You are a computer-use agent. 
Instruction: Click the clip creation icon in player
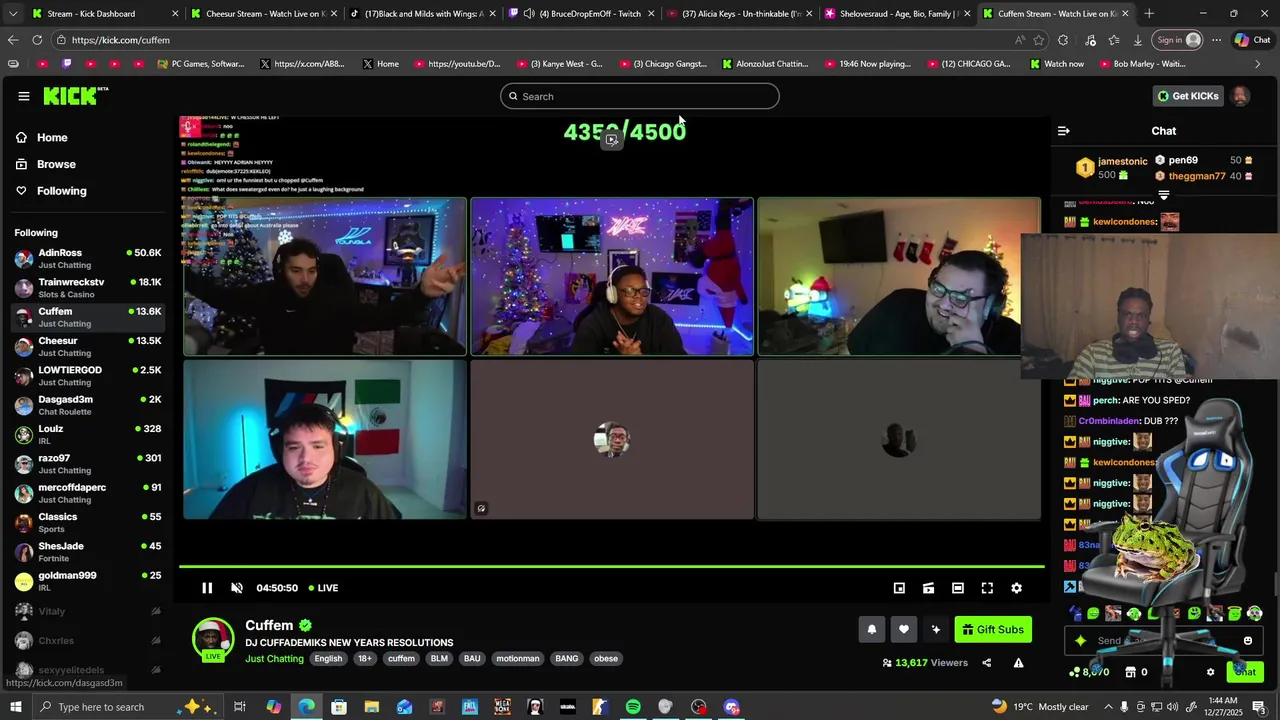click(x=928, y=588)
